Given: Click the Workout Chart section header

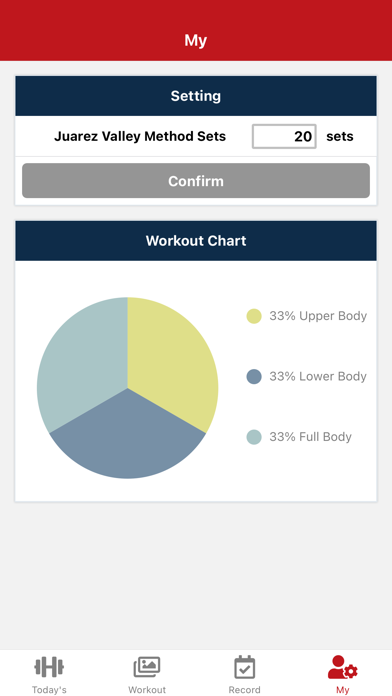Looking at the screenshot, I should click(196, 241).
